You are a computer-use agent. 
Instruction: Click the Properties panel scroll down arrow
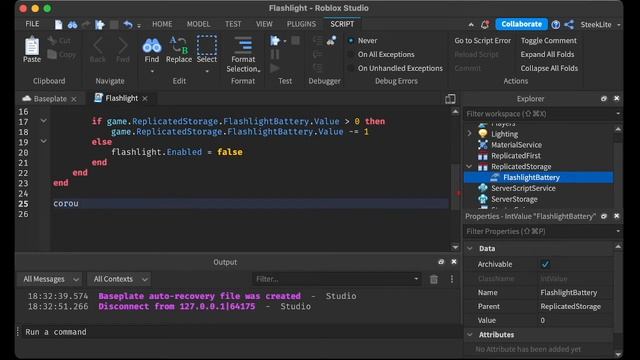click(x=618, y=354)
